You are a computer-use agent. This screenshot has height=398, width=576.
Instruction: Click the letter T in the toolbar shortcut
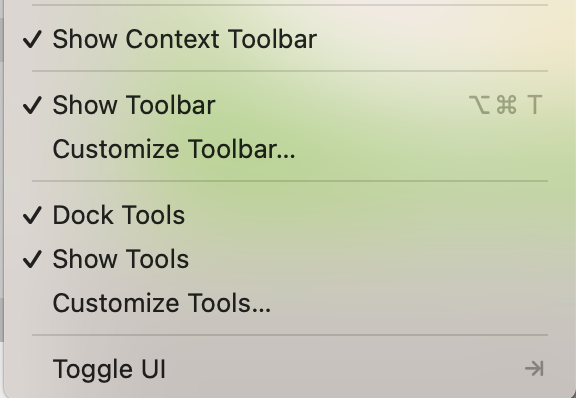[x=534, y=105]
